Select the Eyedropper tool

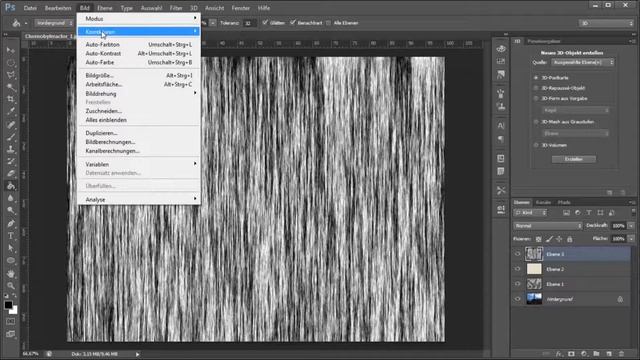point(11,111)
